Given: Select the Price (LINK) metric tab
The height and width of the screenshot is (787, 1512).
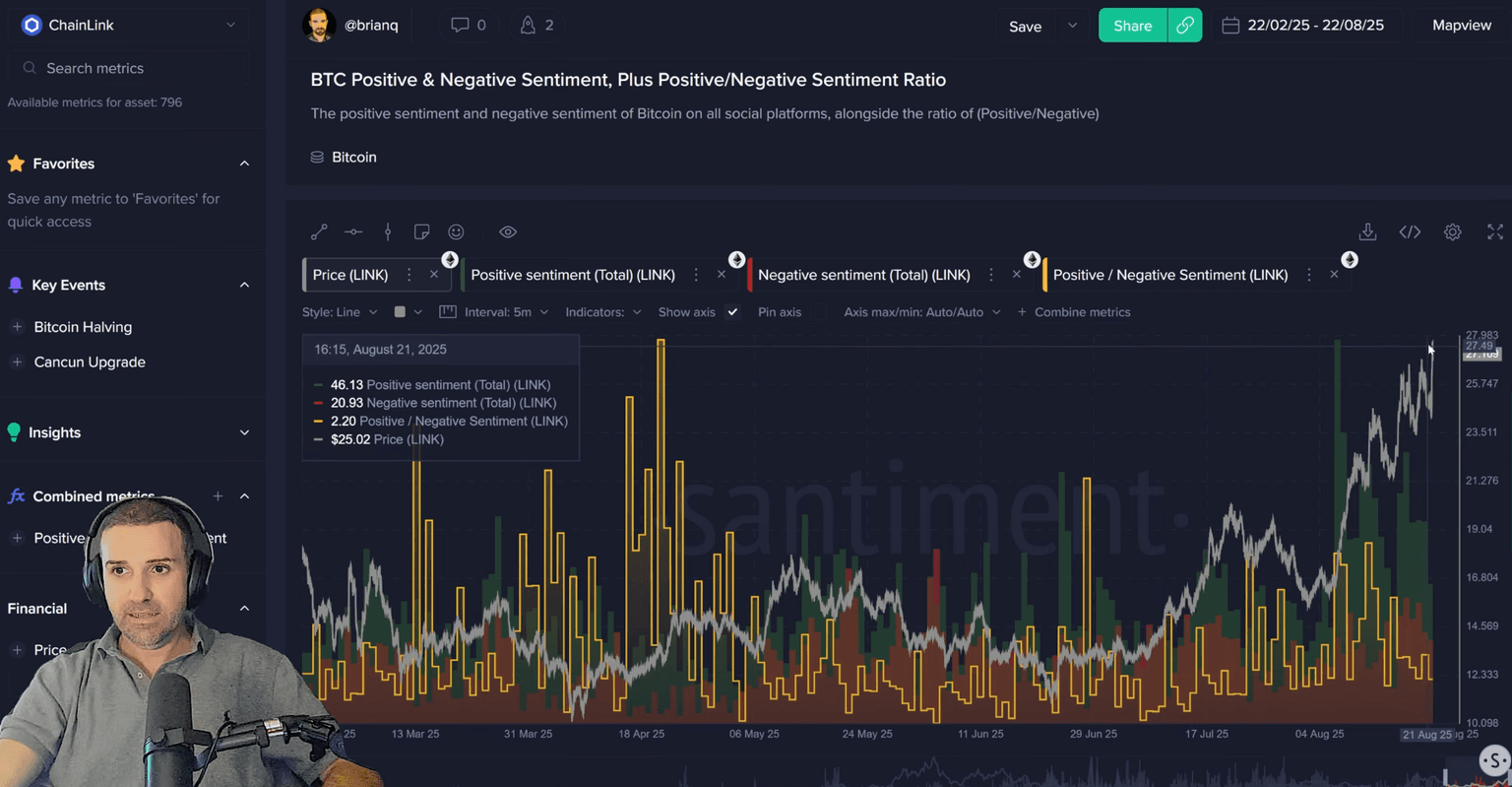Looking at the screenshot, I should pos(350,275).
